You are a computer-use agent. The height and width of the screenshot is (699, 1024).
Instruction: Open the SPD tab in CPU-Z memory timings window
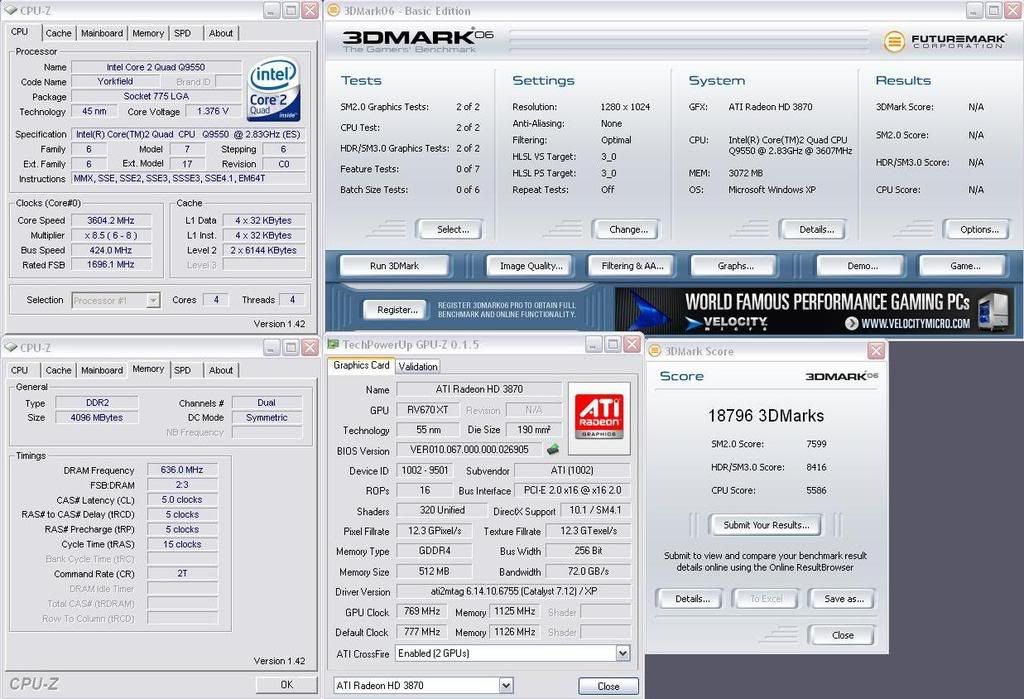183,370
